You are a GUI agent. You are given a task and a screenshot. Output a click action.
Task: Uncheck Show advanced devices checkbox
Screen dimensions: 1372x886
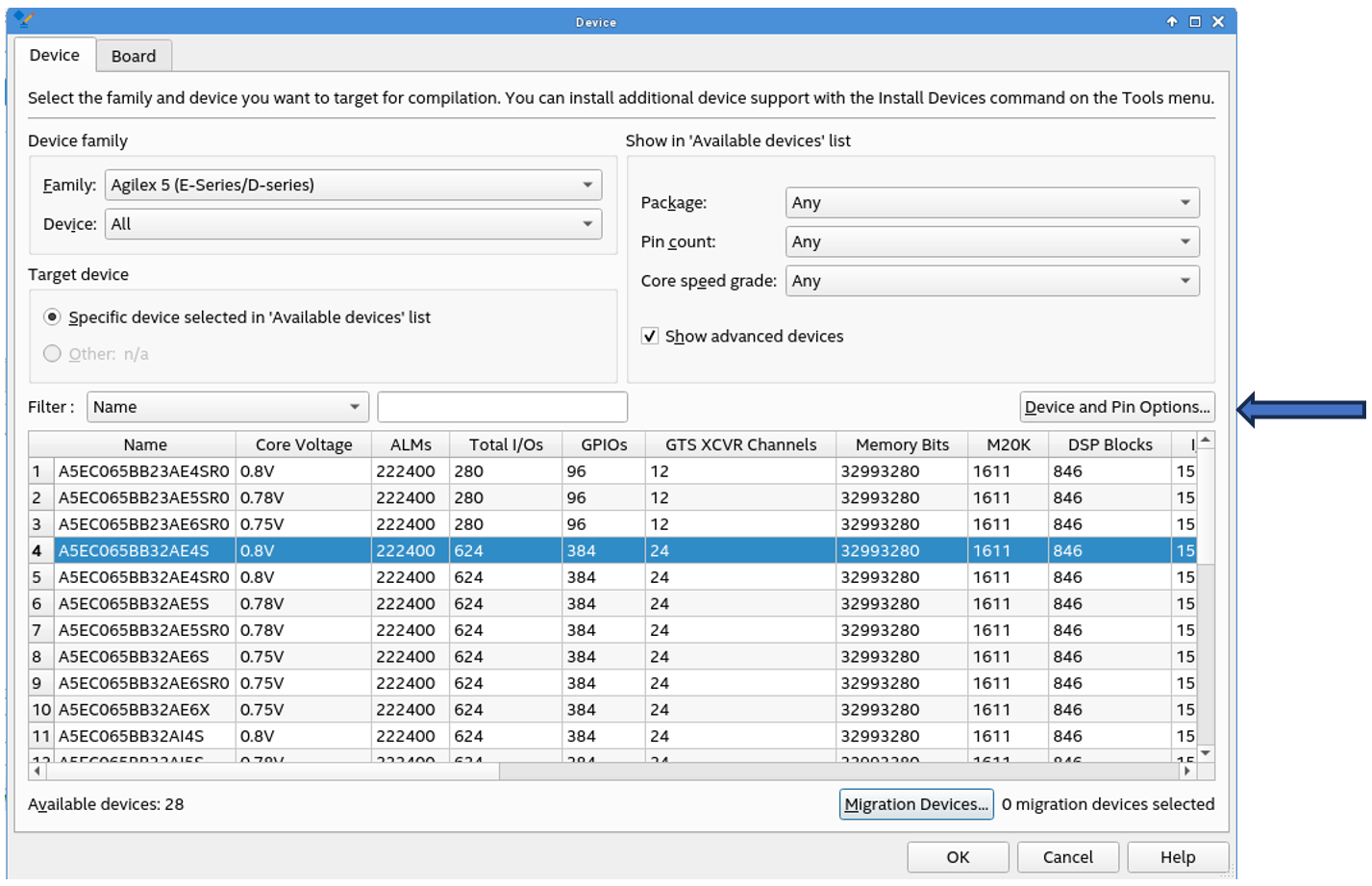coord(650,336)
